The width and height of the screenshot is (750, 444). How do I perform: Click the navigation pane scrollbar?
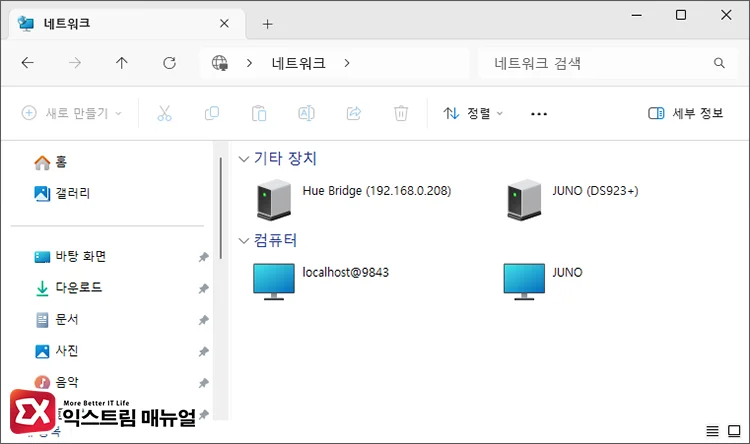(221, 208)
